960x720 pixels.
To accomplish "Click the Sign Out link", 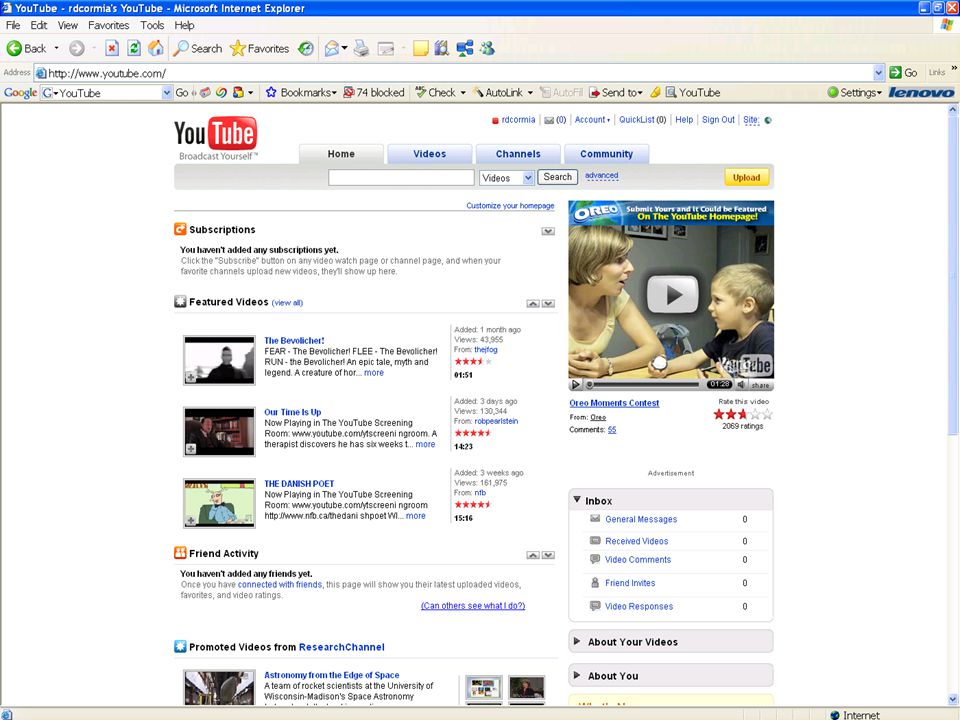I will [718, 120].
